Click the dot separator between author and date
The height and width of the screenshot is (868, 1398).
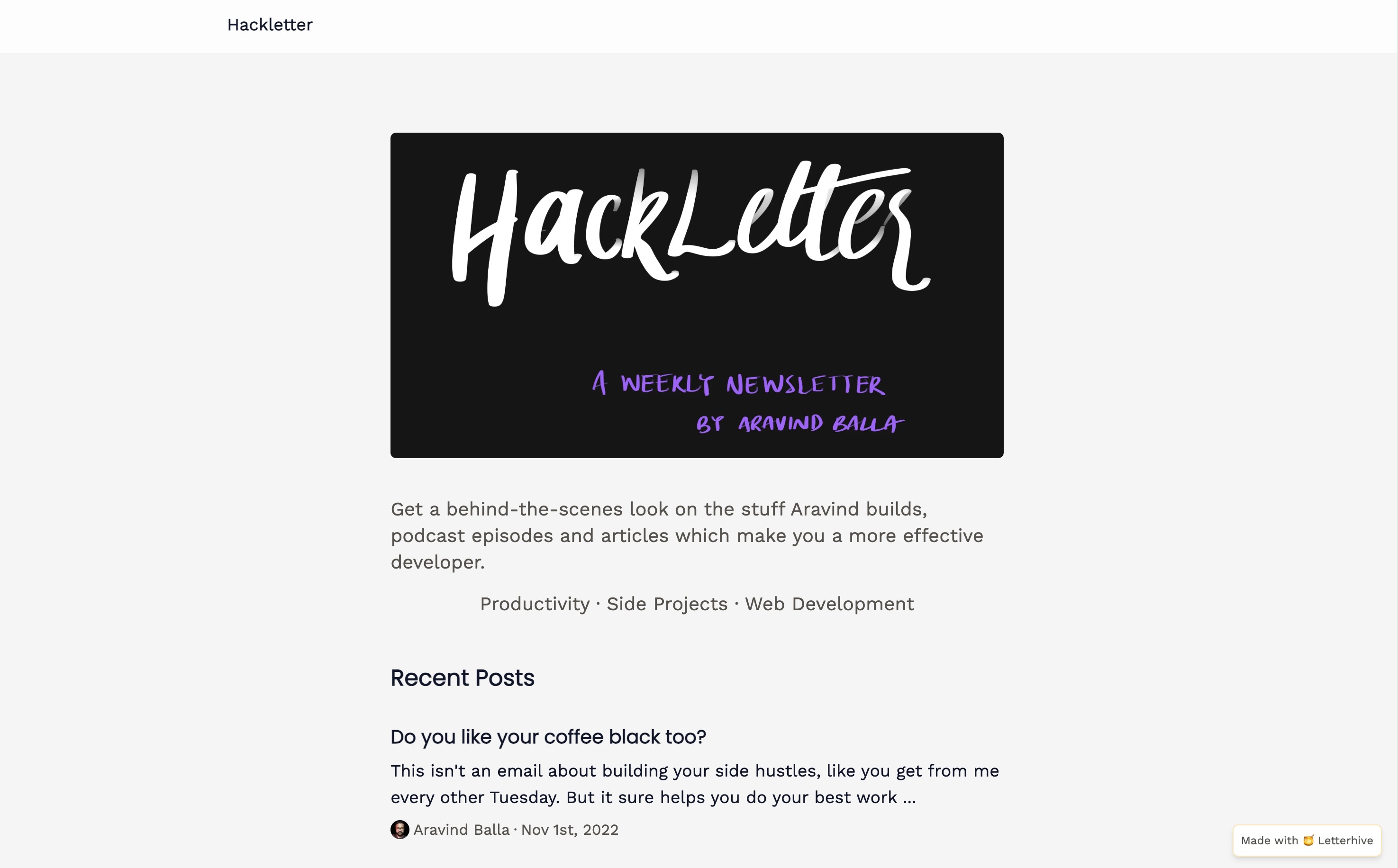click(515, 830)
